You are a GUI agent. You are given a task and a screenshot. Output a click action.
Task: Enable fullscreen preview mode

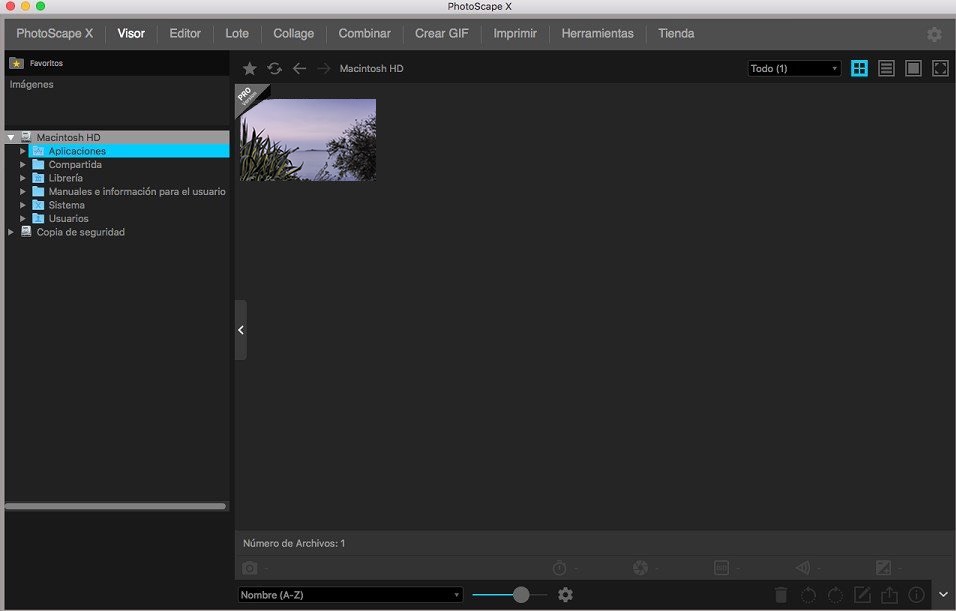pos(940,68)
